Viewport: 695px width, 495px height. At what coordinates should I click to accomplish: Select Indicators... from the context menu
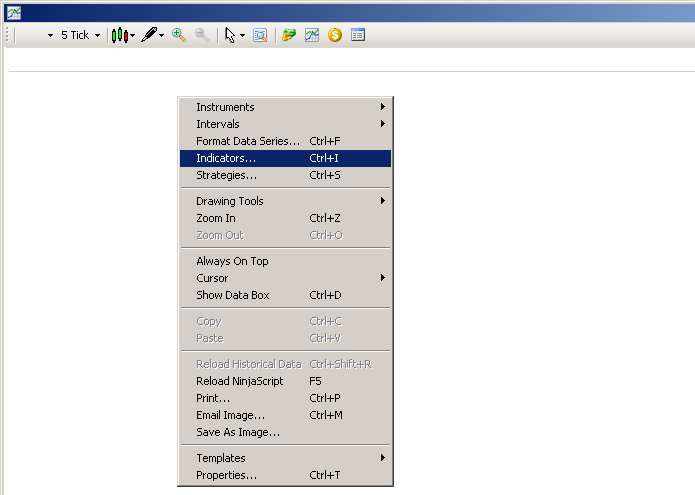226,158
